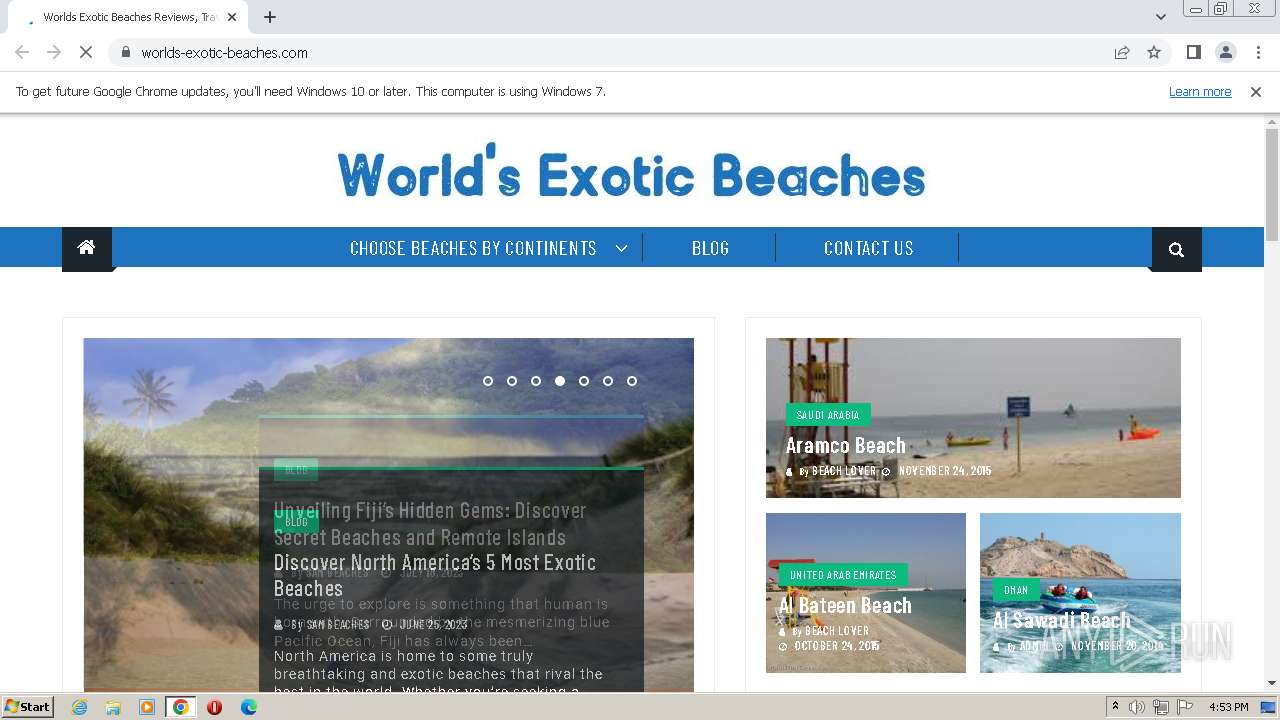Click the November 24, 2015 date
Image resolution: width=1280 pixels, height=720 pixels.
[944, 471]
